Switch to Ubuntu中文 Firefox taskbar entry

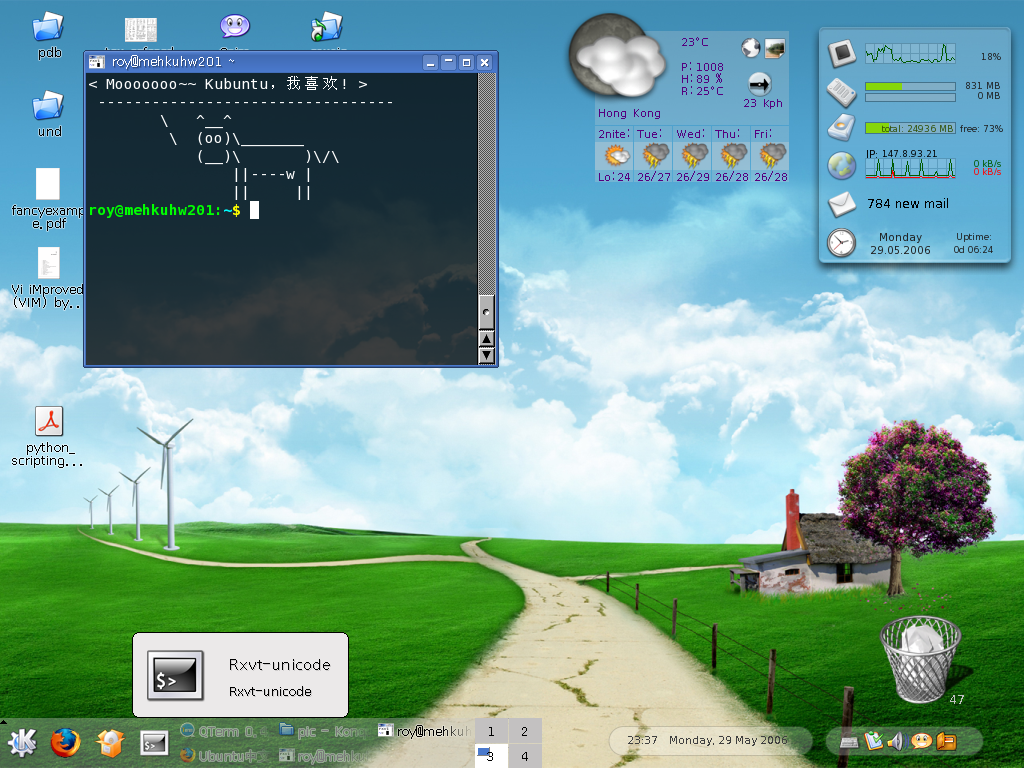(224, 756)
